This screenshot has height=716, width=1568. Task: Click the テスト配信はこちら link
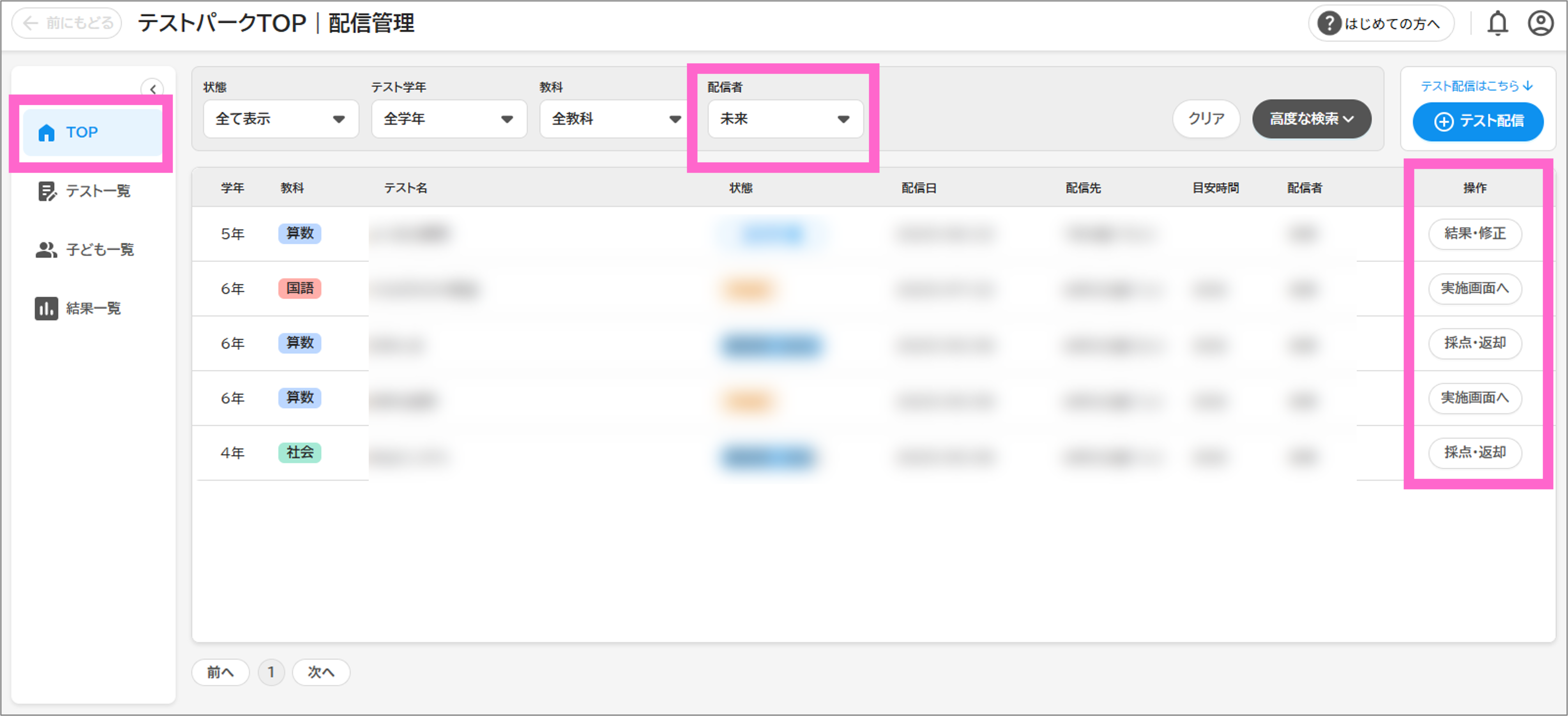(x=1476, y=87)
